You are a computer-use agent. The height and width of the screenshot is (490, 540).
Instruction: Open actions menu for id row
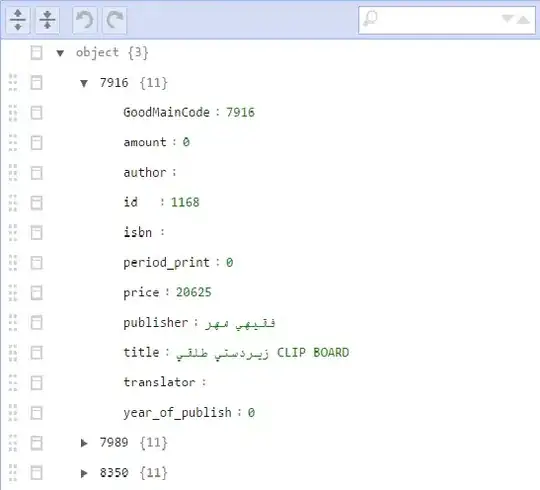click(37, 203)
